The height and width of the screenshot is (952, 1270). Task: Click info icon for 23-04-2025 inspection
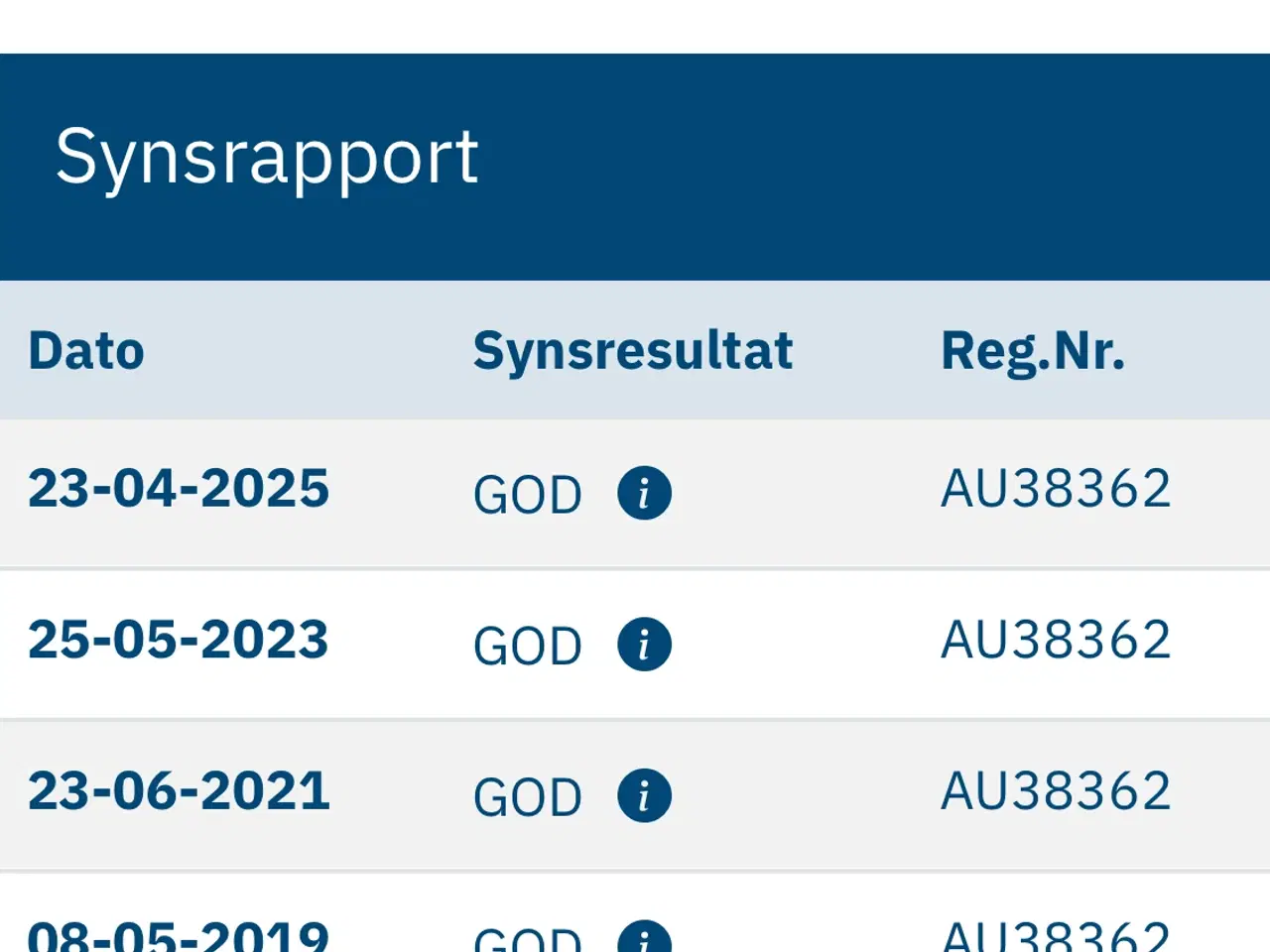644,493
